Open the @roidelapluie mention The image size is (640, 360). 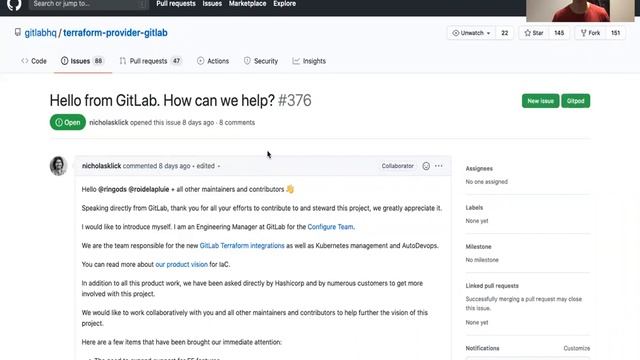click(149, 189)
